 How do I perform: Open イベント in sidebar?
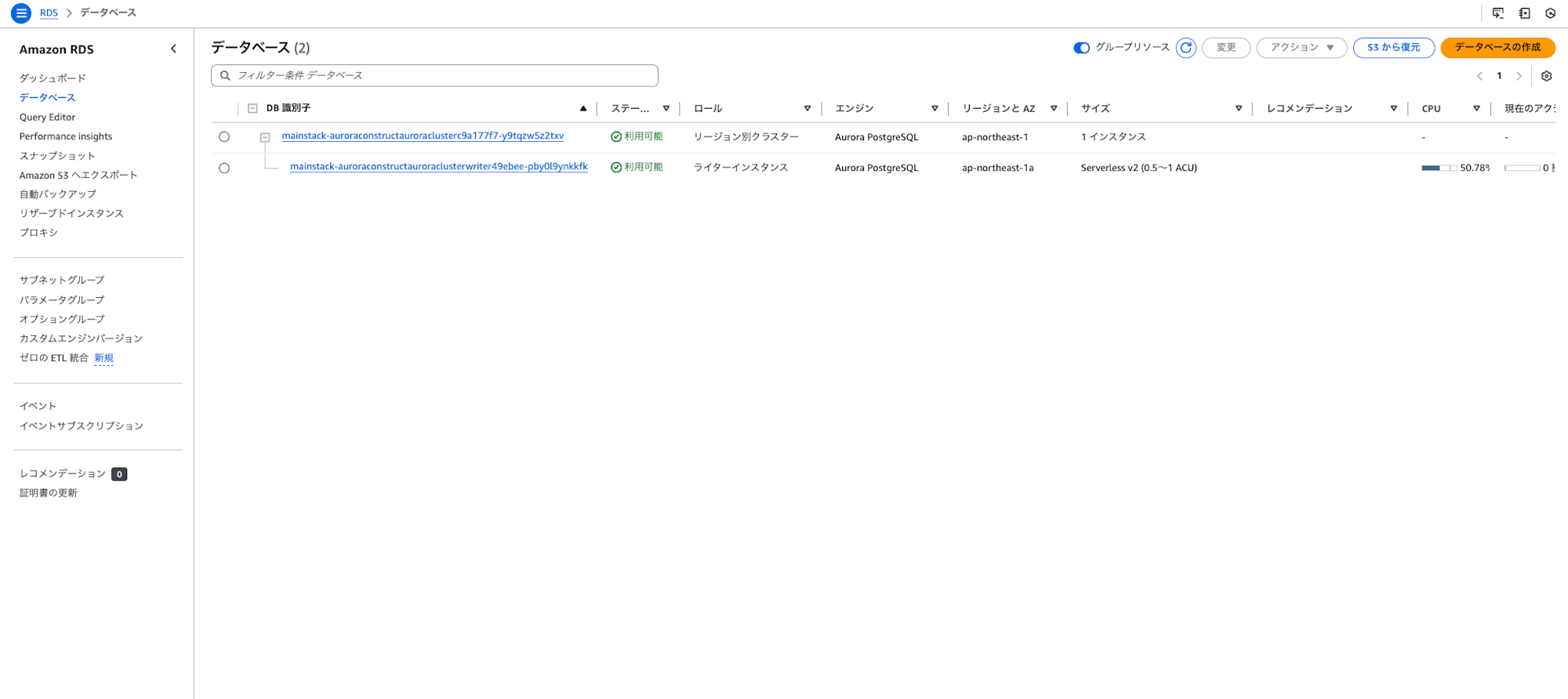[x=38, y=406]
